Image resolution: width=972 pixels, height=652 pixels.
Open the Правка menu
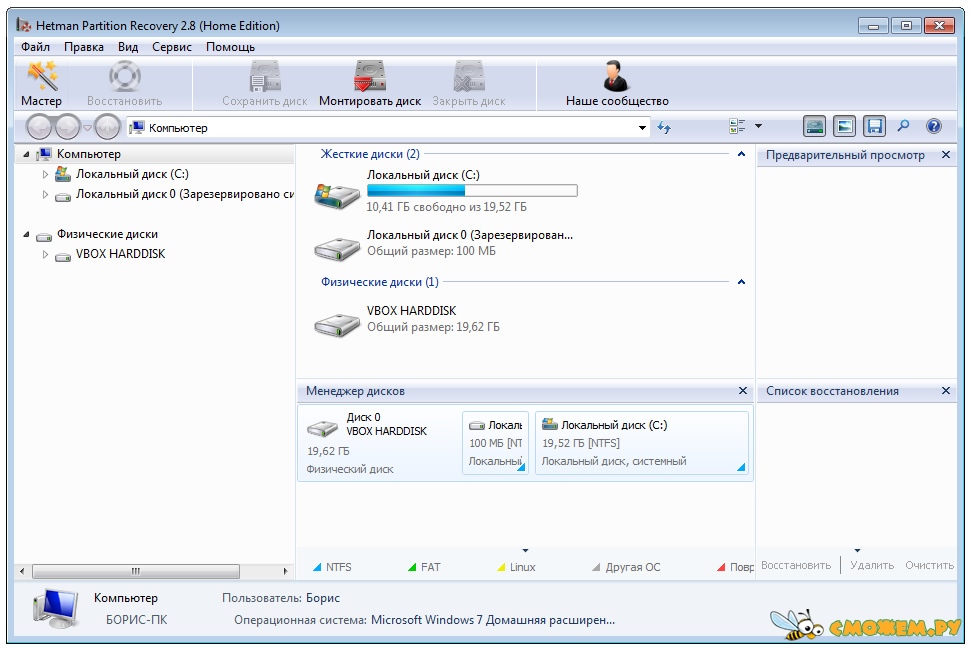[x=84, y=47]
